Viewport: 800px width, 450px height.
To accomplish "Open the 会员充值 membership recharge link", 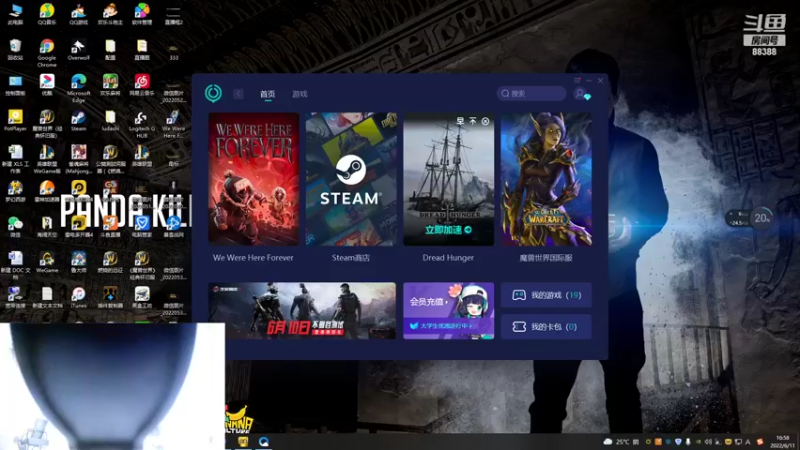I will click(429, 302).
